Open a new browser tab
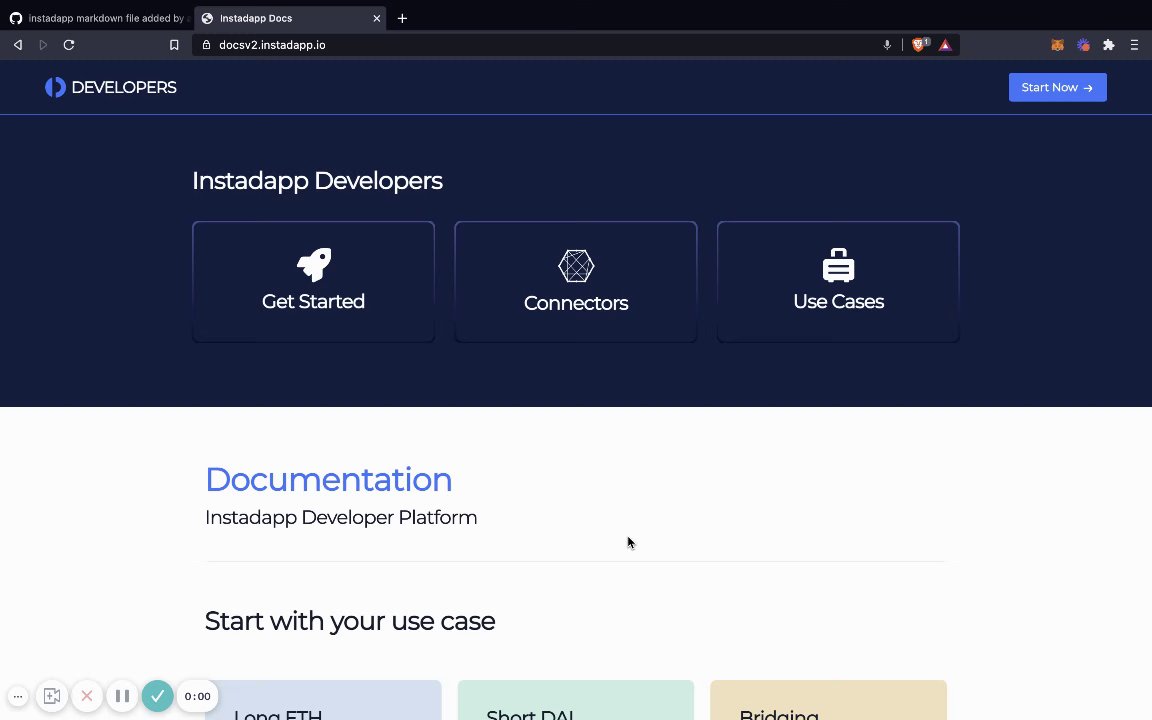1152x720 pixels. (402, 18)
